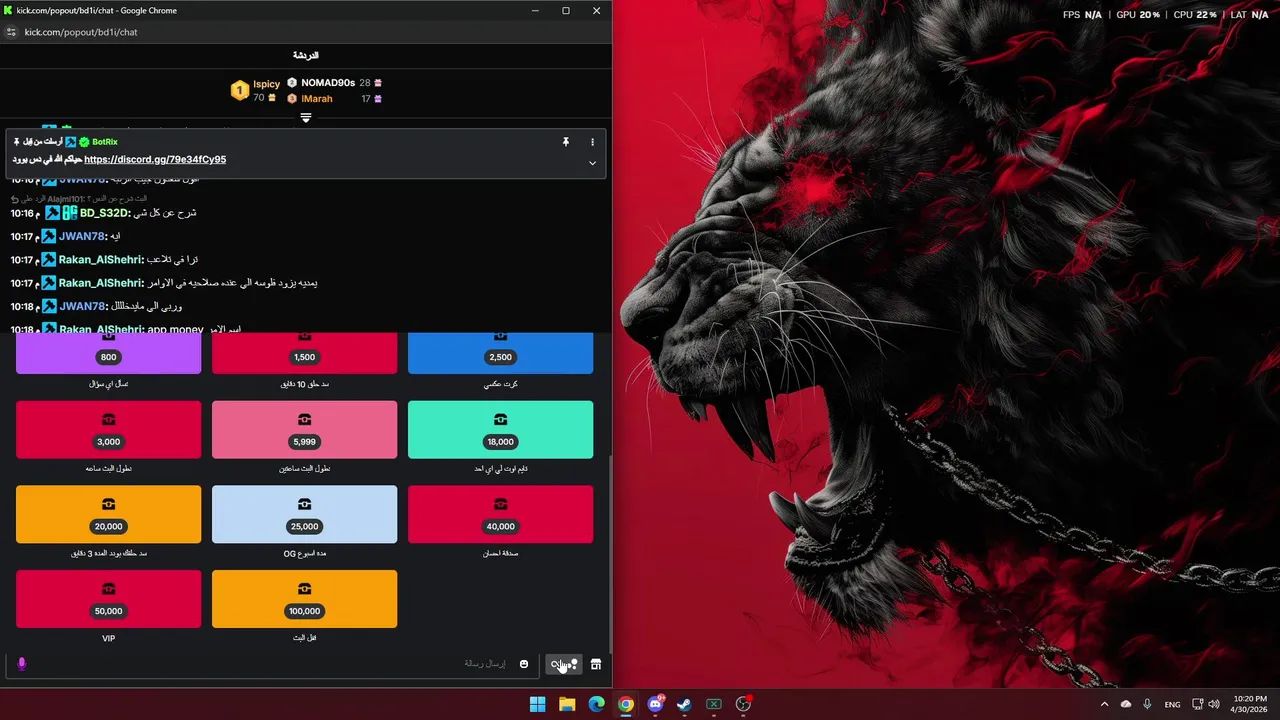Open volume control in system tray
This screenshot has width=1280, height=720.
1214,704
